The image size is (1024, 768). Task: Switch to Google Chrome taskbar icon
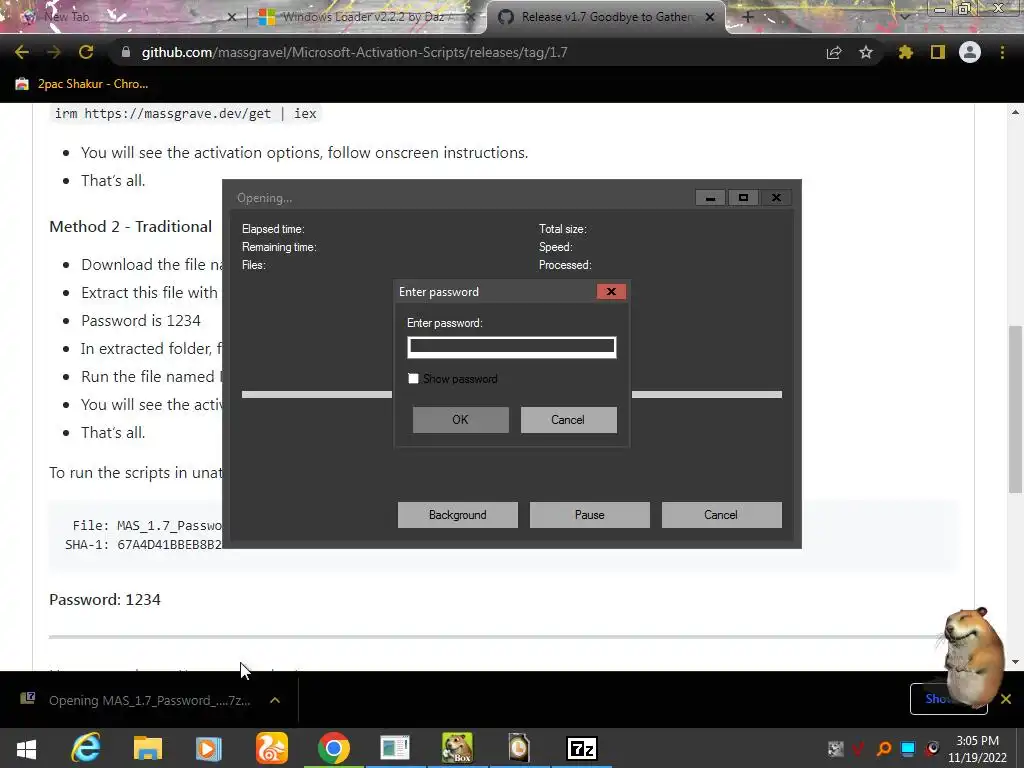334,748
